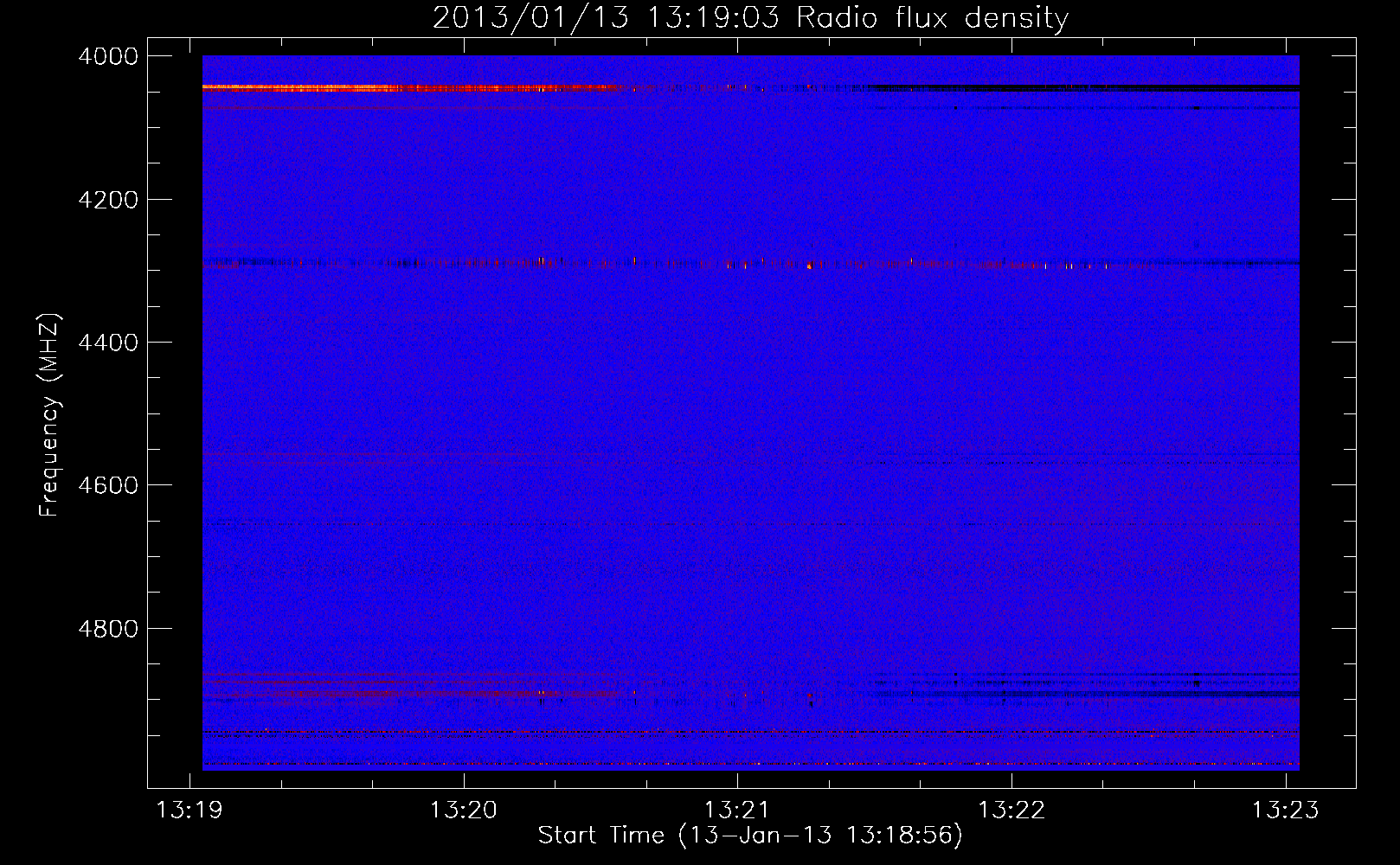Viewport: 1400px width, 865px height.
Task: Click the 4800 frequency tick label
Action: (x=107, y=628)
